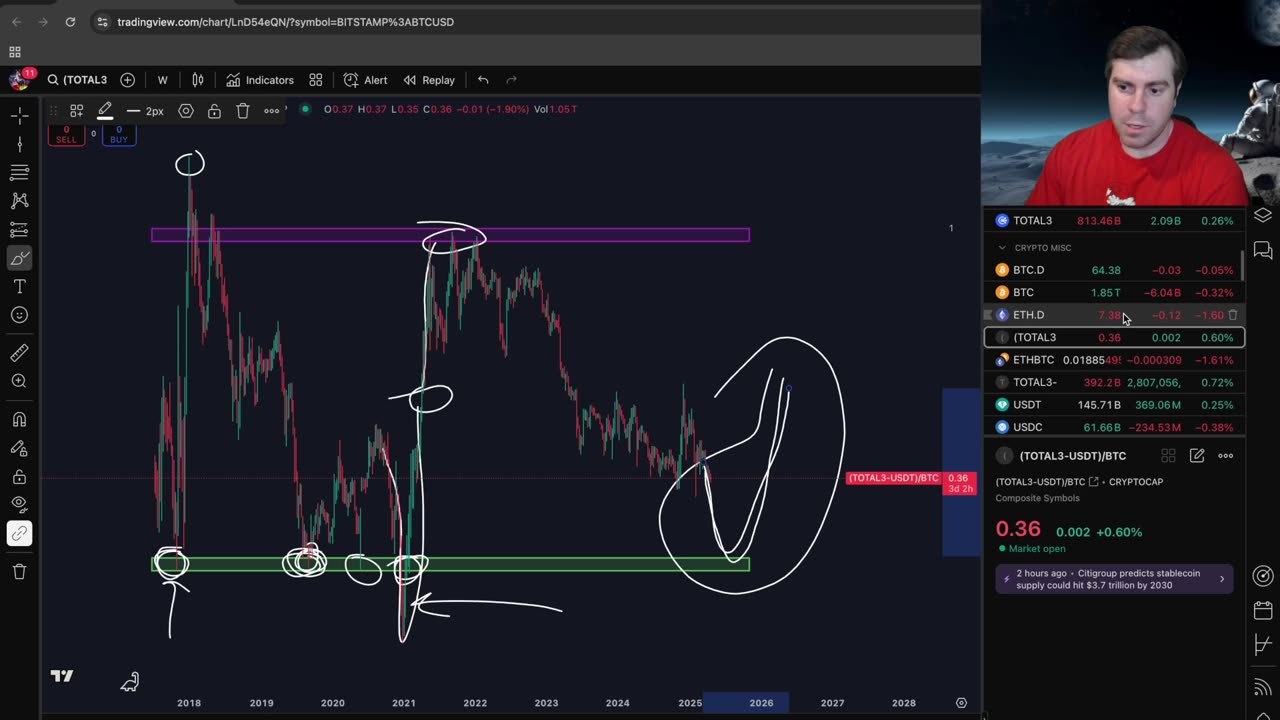
Task: Delete ETH.D row with trash icon
Action: 1233,315
